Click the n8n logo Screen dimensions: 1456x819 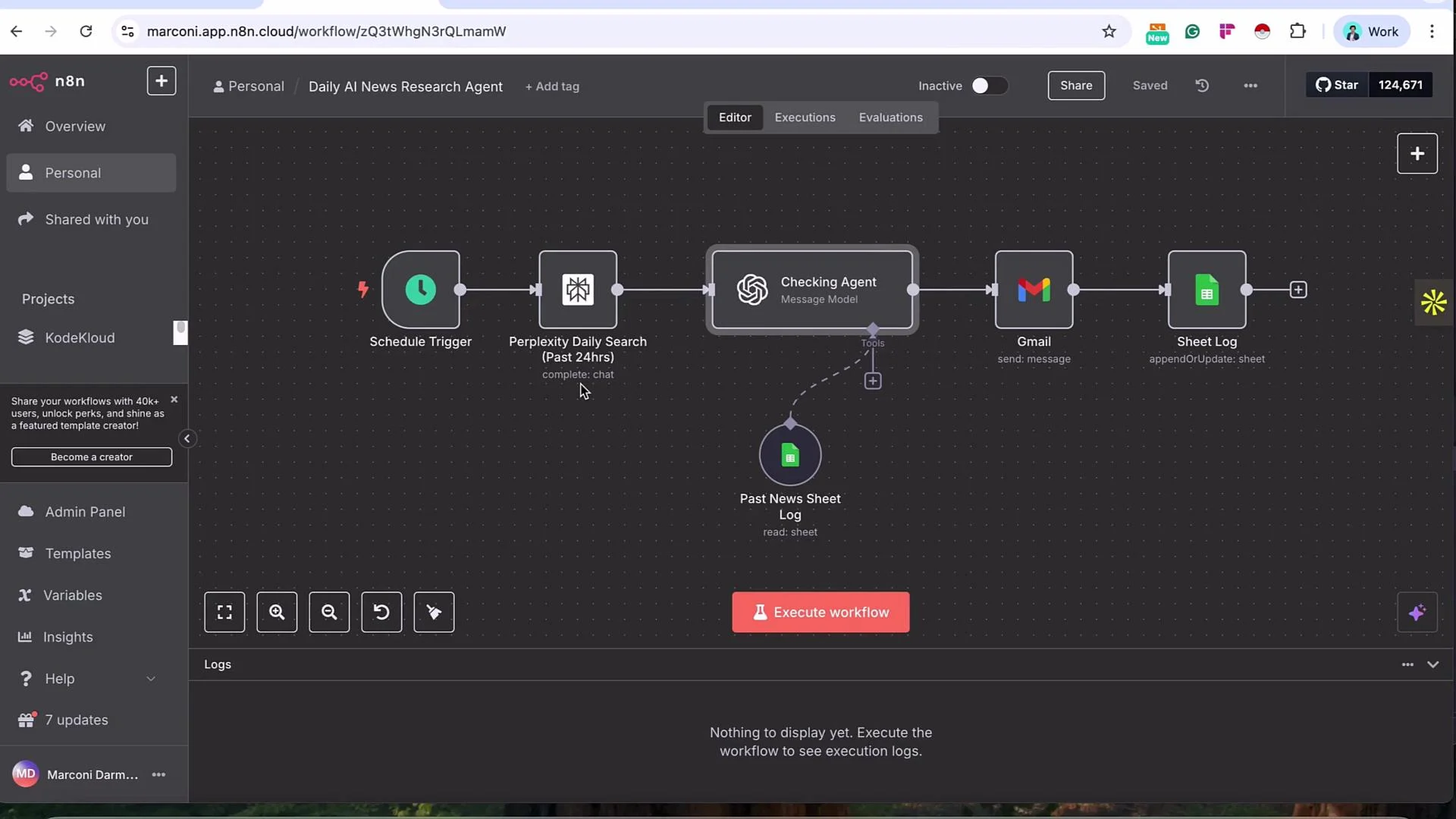(x=47, y=81)
